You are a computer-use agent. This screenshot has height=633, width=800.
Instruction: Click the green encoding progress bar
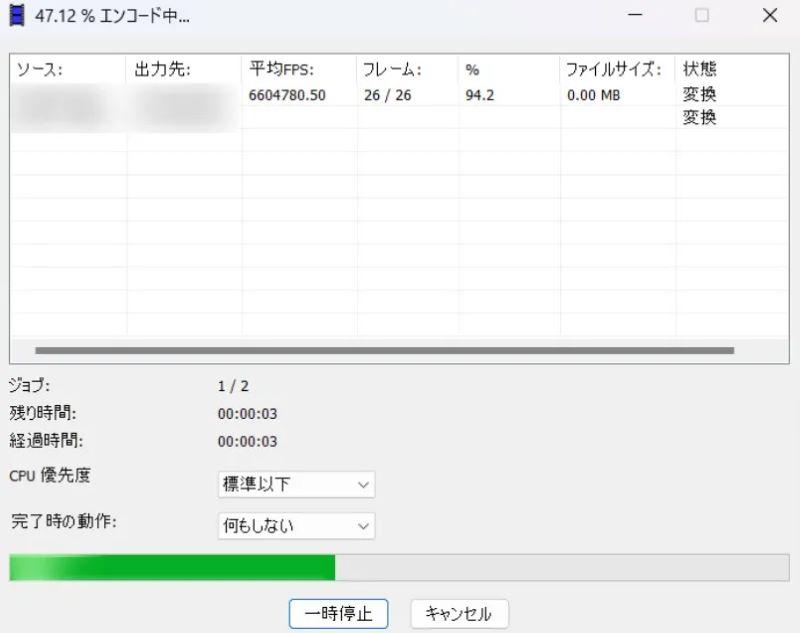click(170, 567)
